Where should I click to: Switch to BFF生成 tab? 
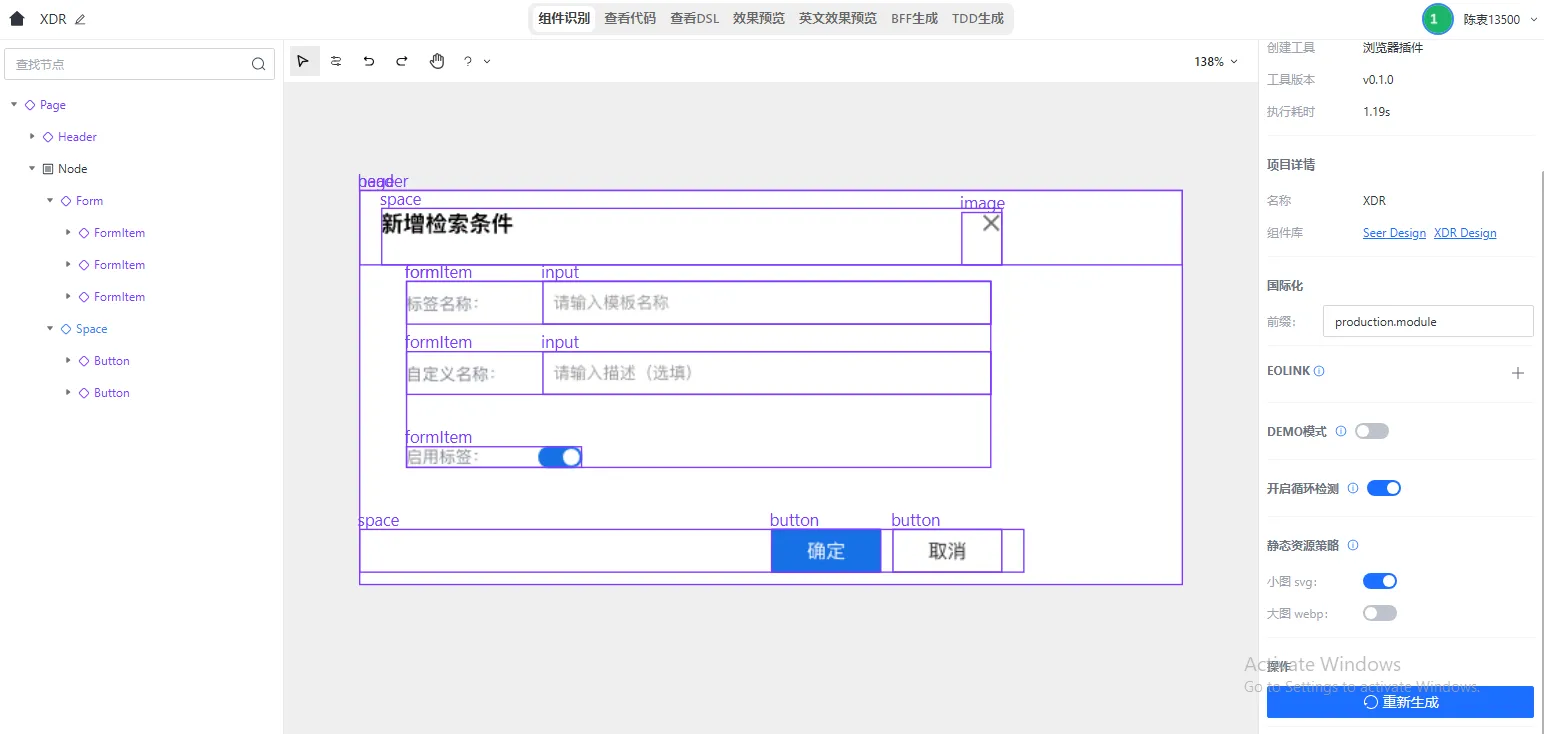915,18
